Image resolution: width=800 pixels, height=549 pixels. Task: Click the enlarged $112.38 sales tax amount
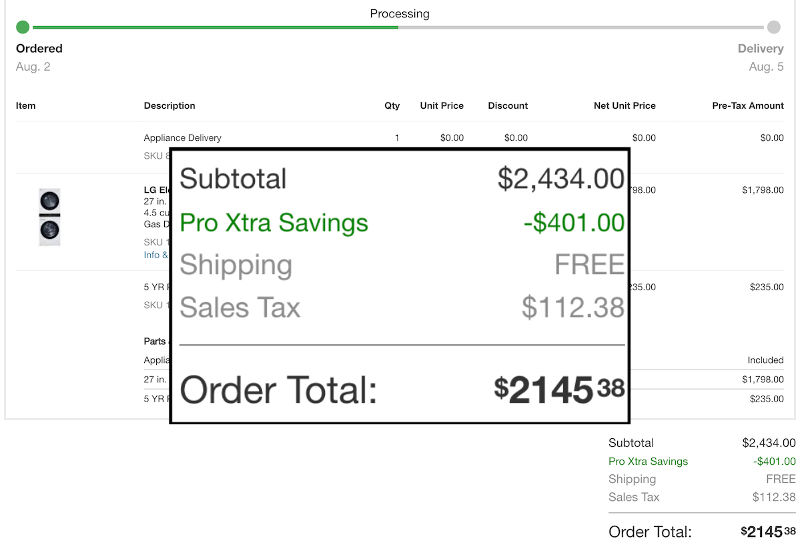[x=573, y=307]
